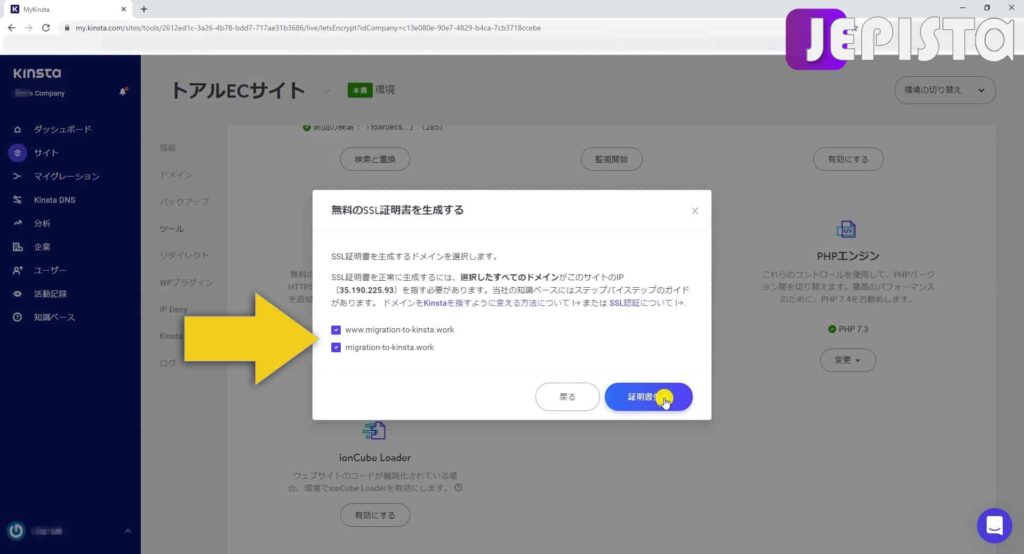1024x554 pixels.
Task: Select Kinsta DNS in the sidebar
Action: [55, 200]
